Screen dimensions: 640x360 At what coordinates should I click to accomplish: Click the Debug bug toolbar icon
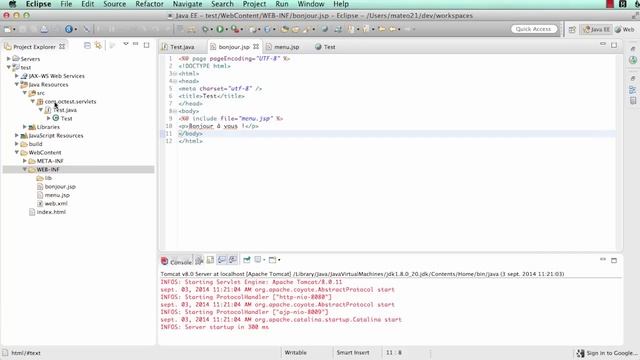[x=205, y=29]
